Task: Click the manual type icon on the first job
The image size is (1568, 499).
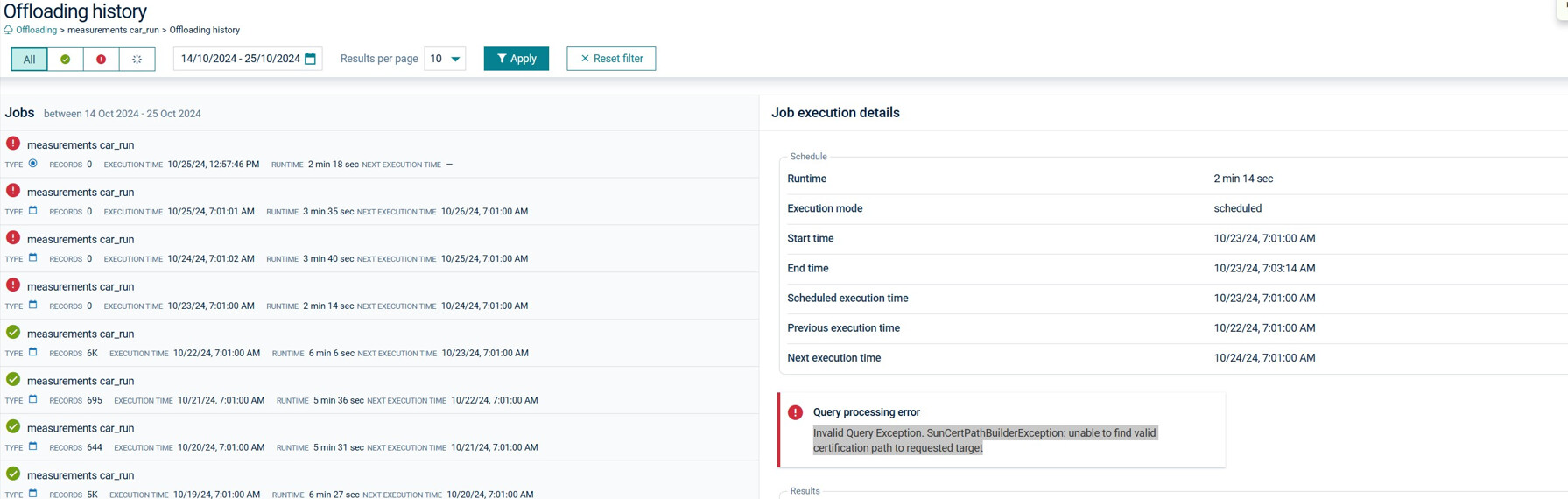Action: [x=33, y=164]
